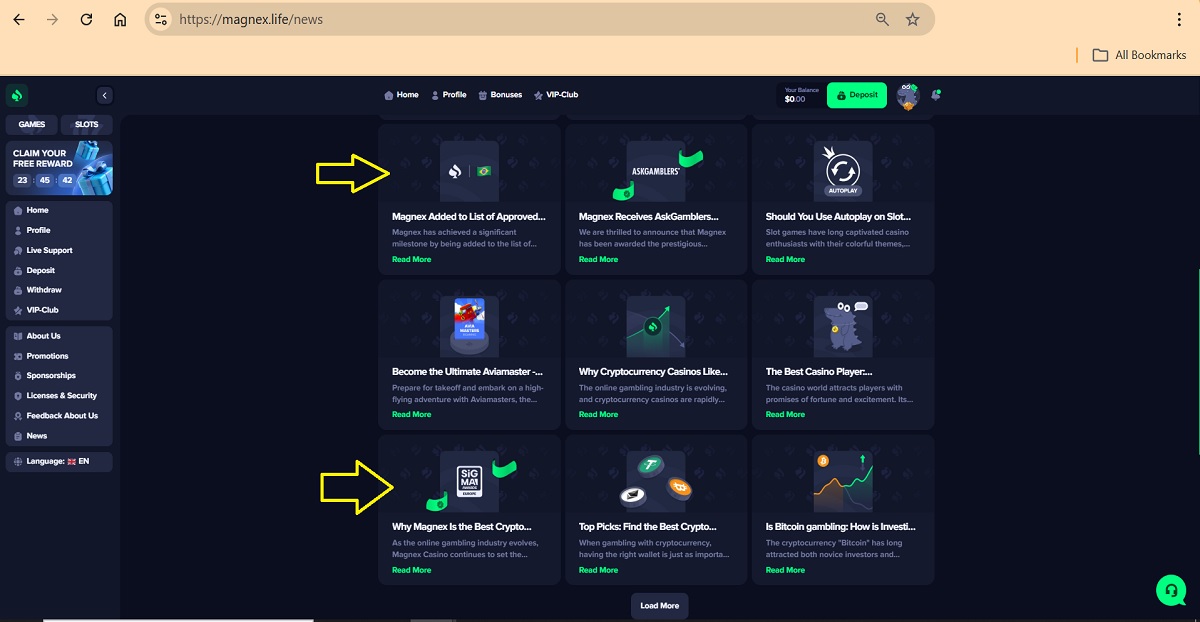Collapse the left sidebar with chevron
Image resolution: width=1200 pixels, height=622 pixels.
pyautogui.click(x=105, y=95)
